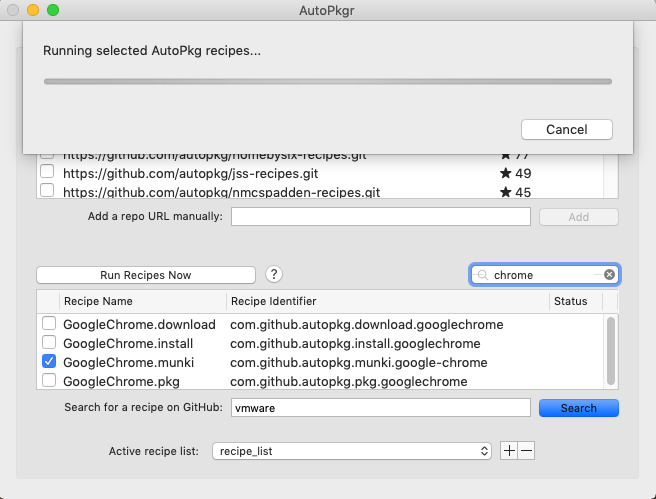Click the help question mark button
The width and height of the screenshot is (656, 499).
274,274
